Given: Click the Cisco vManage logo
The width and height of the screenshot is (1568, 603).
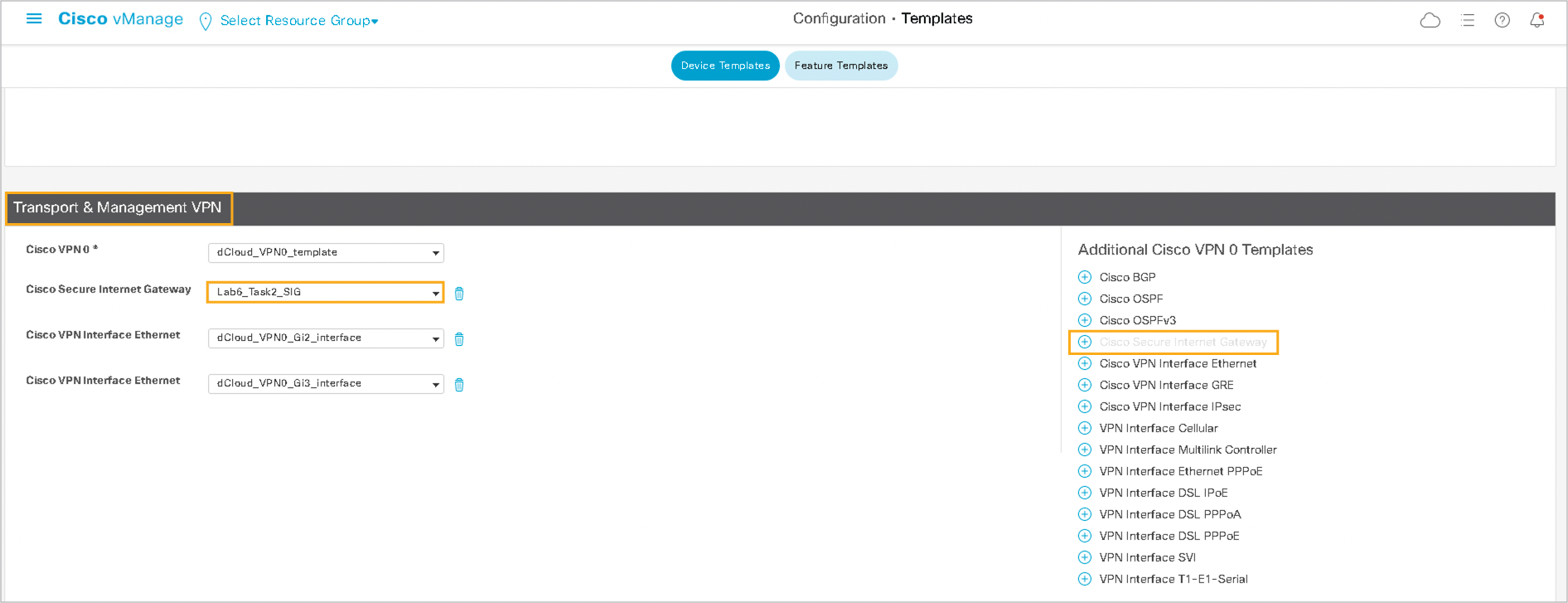Looking at the screenshot, I should click(x=120, y=19).
